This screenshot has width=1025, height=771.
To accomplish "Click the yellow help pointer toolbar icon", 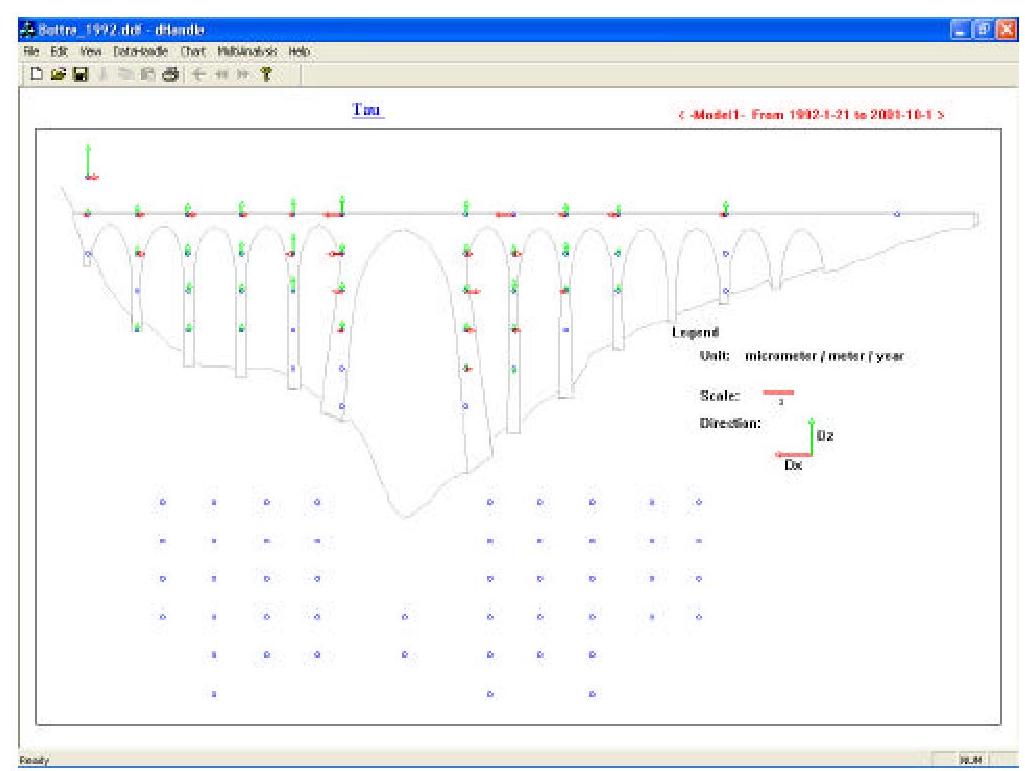I will (266, 74).
